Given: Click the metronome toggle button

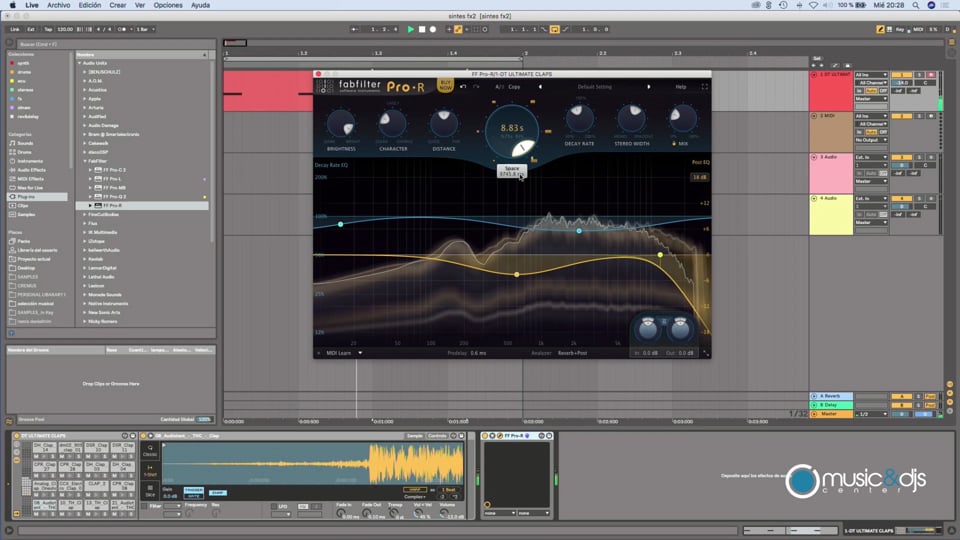Looking at the screenshot, I should coord(122,29).
